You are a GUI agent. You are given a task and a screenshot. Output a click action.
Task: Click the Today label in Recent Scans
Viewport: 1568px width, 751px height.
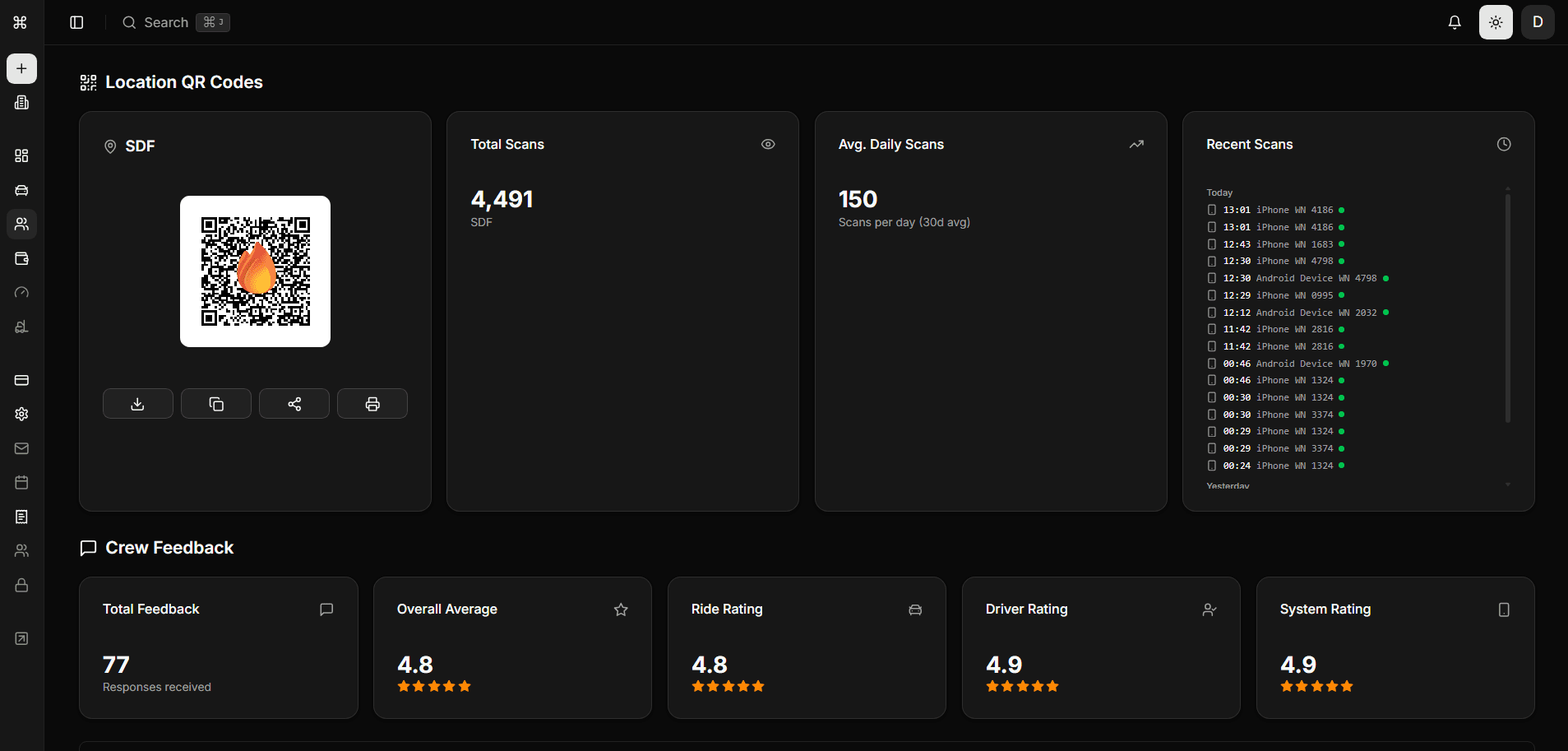1219,192
